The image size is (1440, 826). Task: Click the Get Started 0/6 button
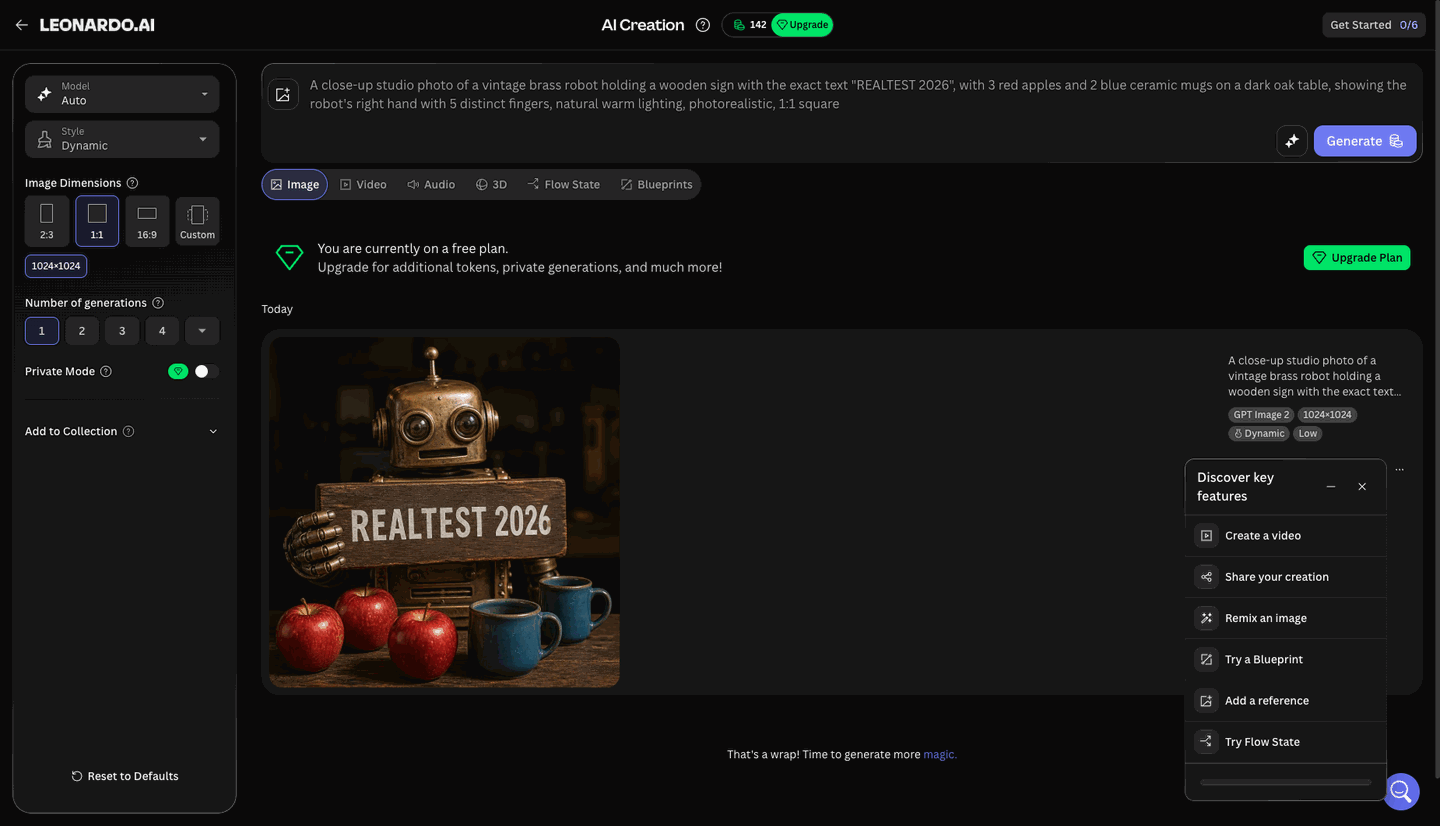pos(1374,25)
